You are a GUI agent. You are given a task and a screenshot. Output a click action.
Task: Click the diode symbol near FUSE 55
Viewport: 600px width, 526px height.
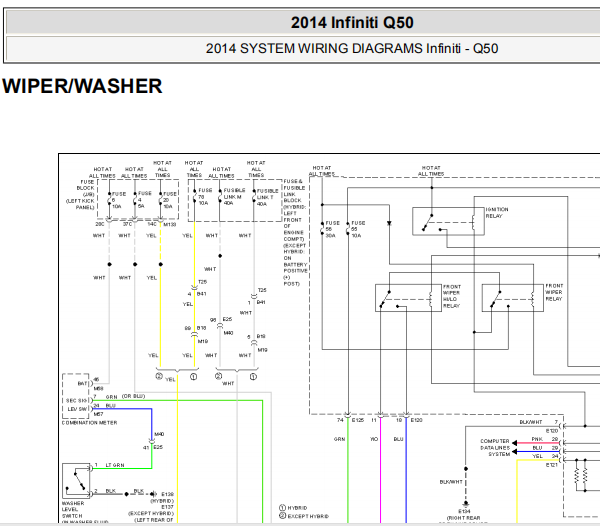click(x=389, y=223)
